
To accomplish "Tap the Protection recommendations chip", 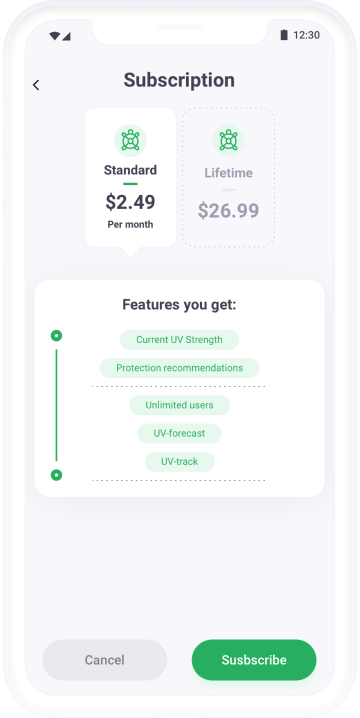I will pyautogui.click(x=180, y=368).
